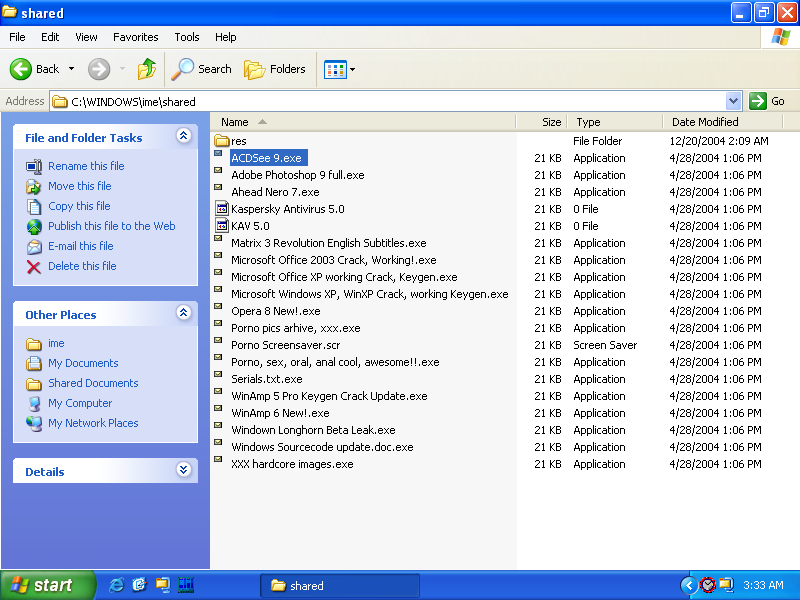Click the E-mail this file envelope icon
This screenshot has height=600, width=800.
[x=34, y=246]
